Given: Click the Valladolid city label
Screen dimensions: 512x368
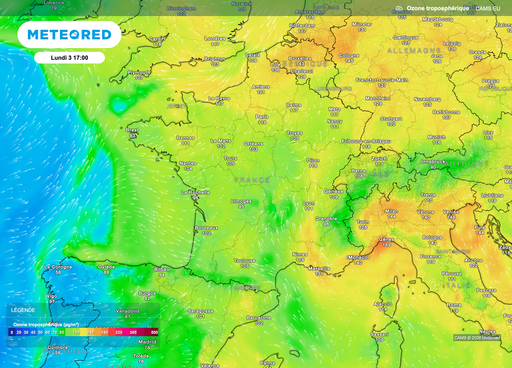Looking at the screenshot, I should (128, 311).
